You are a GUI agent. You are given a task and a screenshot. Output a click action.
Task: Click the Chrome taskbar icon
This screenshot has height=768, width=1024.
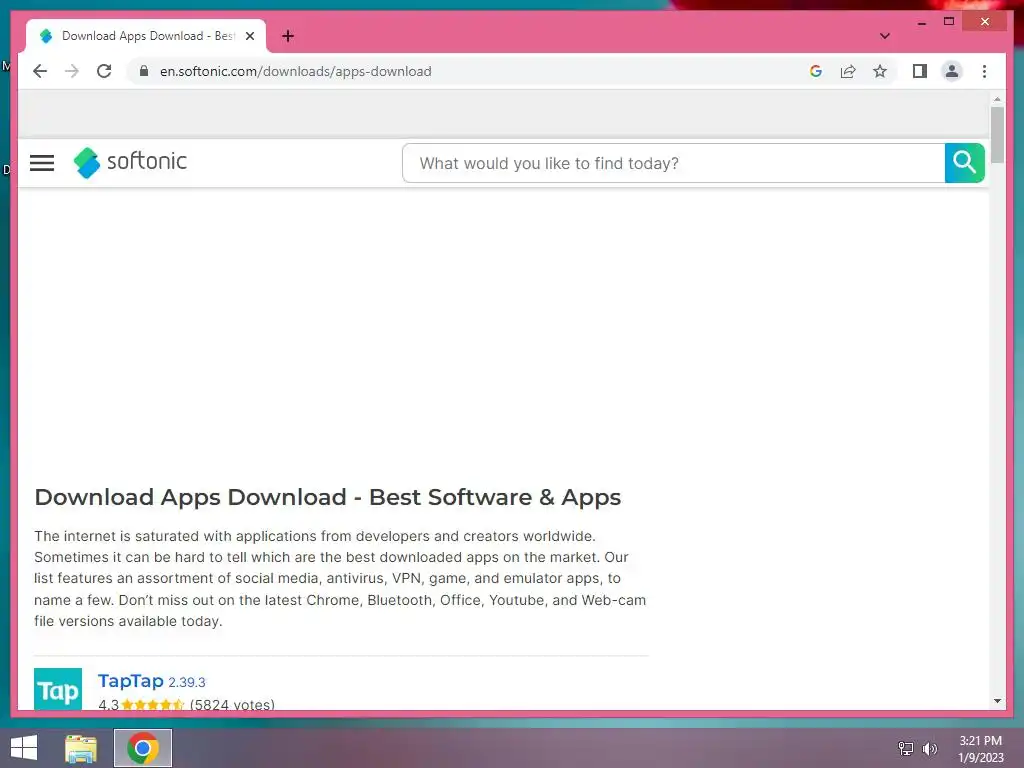pos(143,748)
